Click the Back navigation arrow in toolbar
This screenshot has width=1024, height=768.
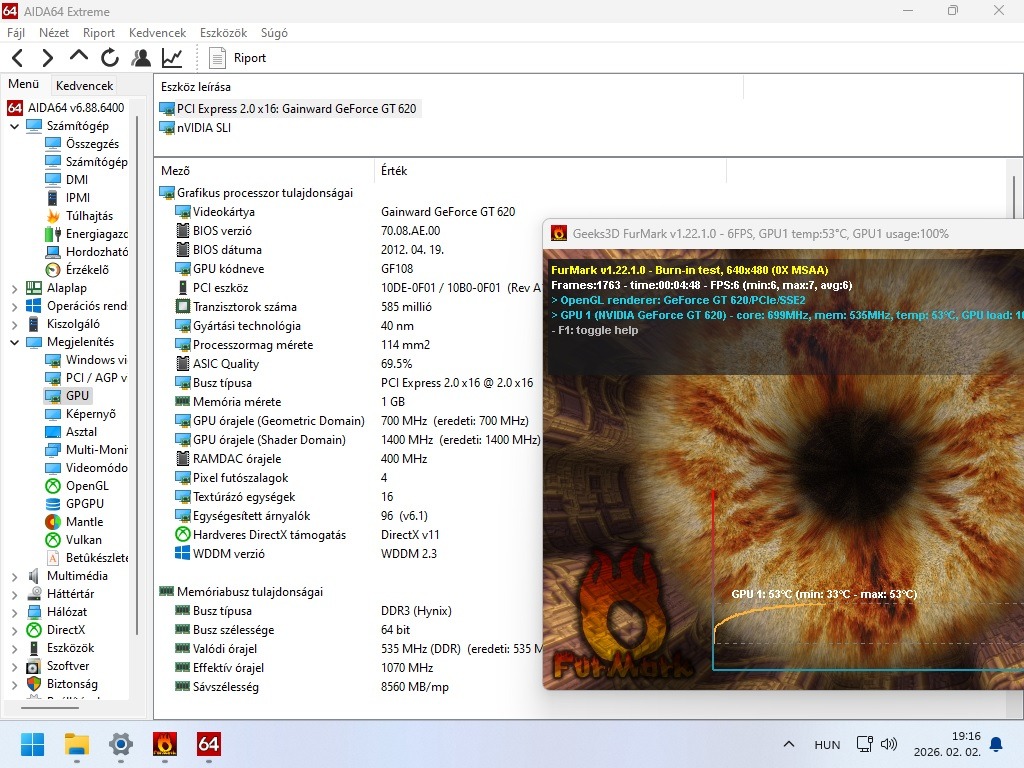pos(18,58)
